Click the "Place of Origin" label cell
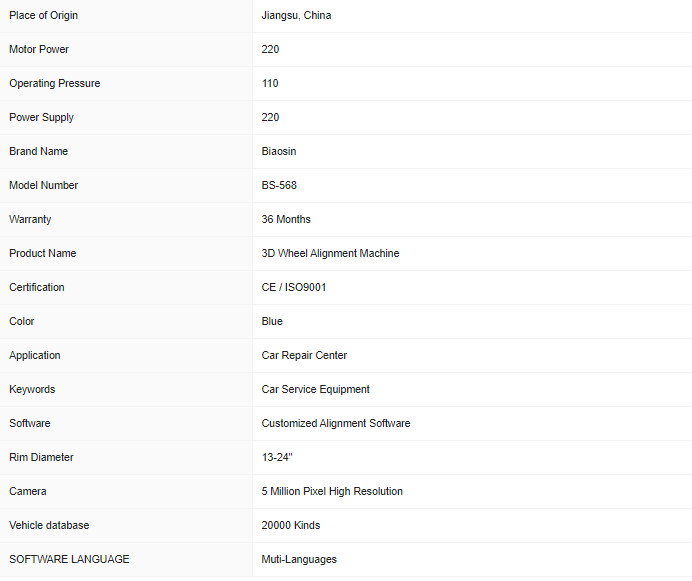This screenshot has width=692, height=581. 43,15
